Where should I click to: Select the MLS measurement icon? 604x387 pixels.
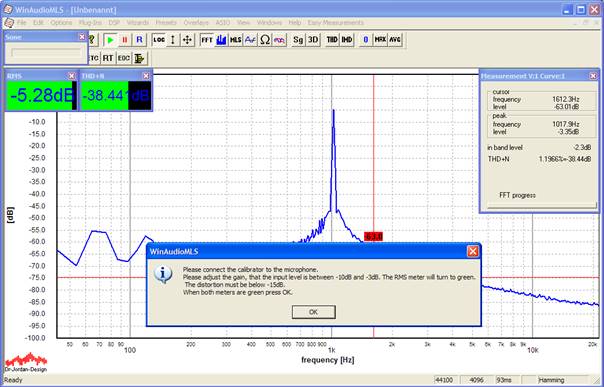235,40
